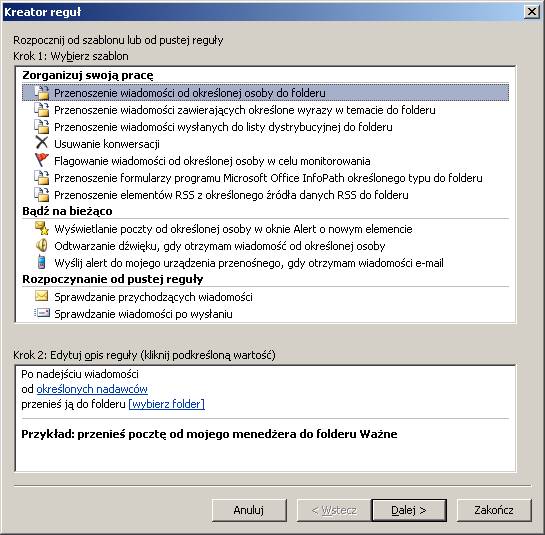545x535 pixels.
Task: Click the sent-mail icon for Sprawdzanie wiadomości po wysłaniu
Action: (x=41, y=313)
